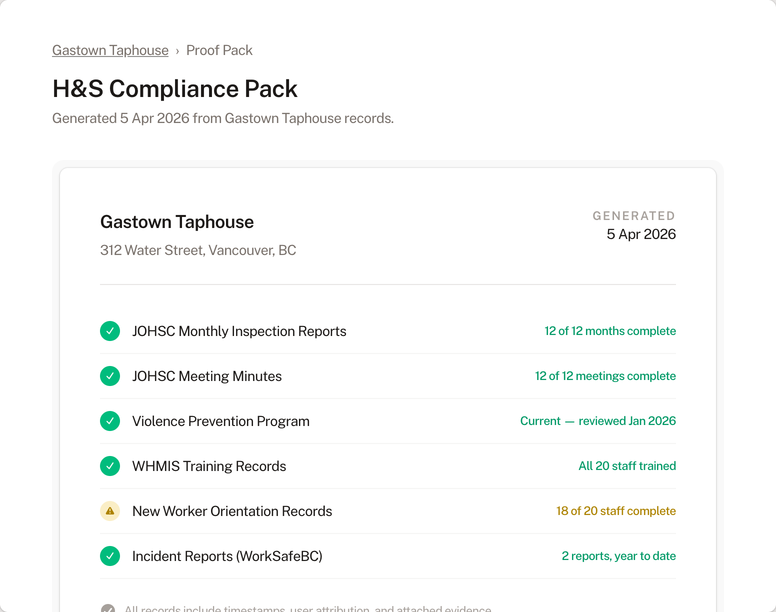Click the generated date 5 Apr 2026 in the card

click(x=641, y=234)
